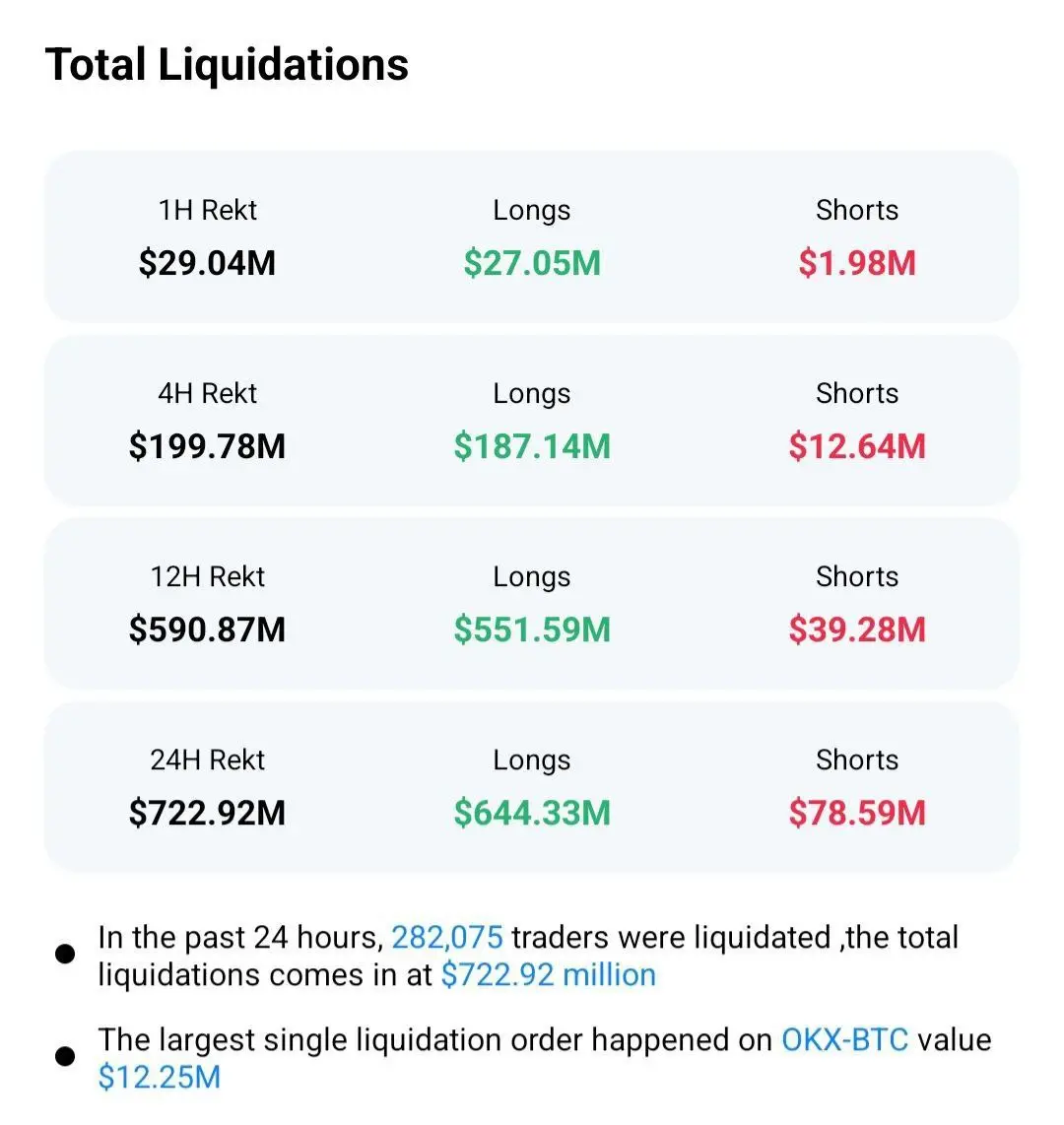Tap the 24H Rekt label
The height and width of the screenshot is (1125, 1064).
coord(207,760)
